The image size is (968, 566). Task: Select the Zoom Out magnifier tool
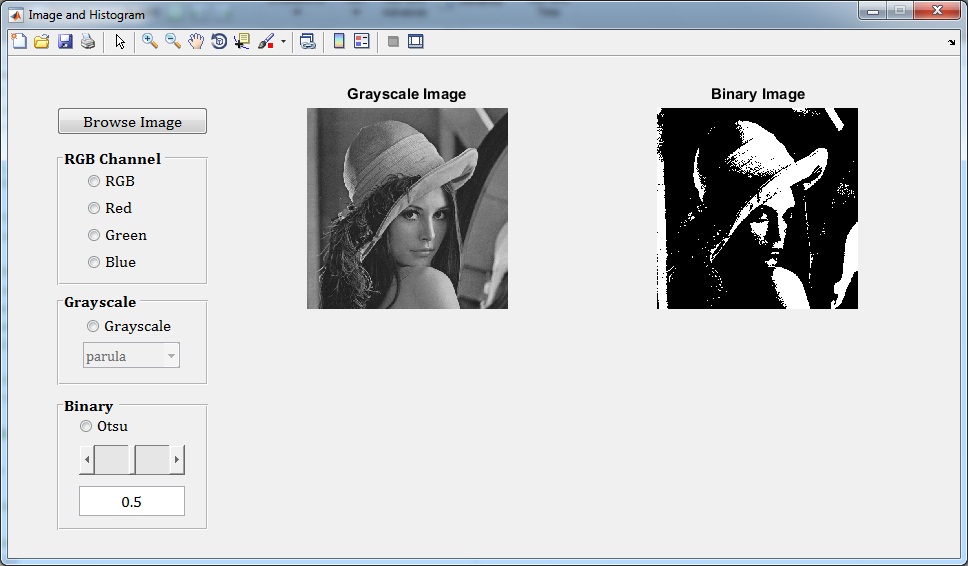click(x=173, y=41)
